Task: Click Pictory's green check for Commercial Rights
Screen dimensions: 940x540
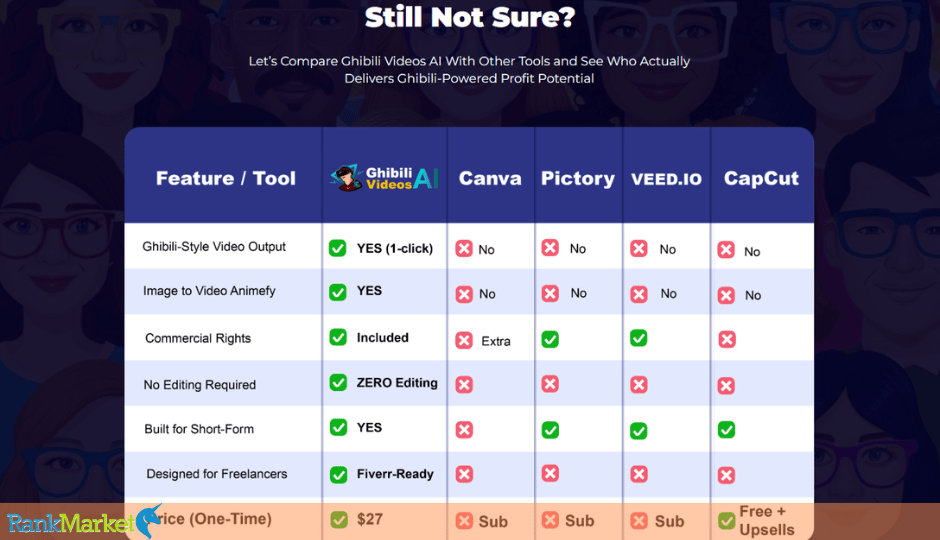Action: (x=550, y=340)
